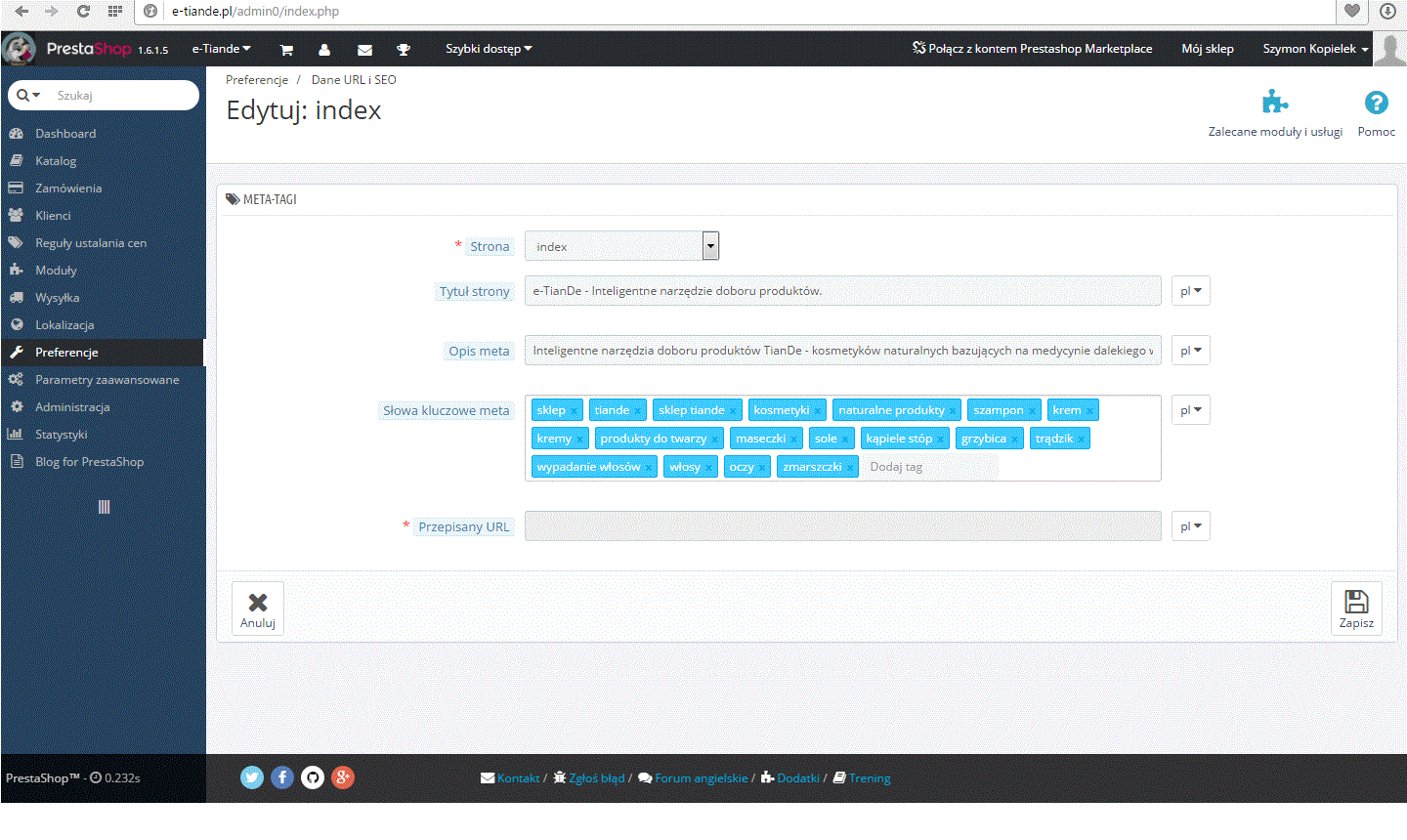Click the browser heart bookmark icon
Viewport: 1407px width, 840px height.
point(1352,11)
